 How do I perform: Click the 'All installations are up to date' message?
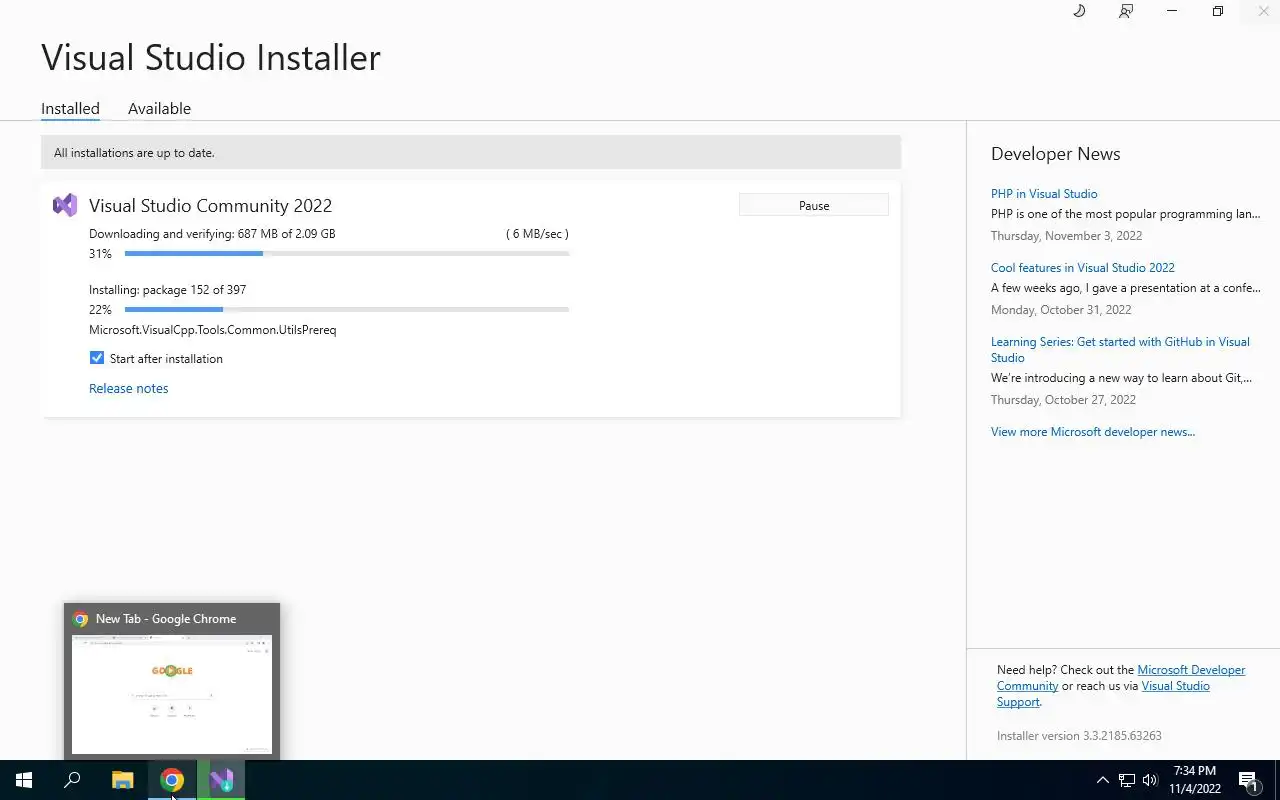pos(134,153)
